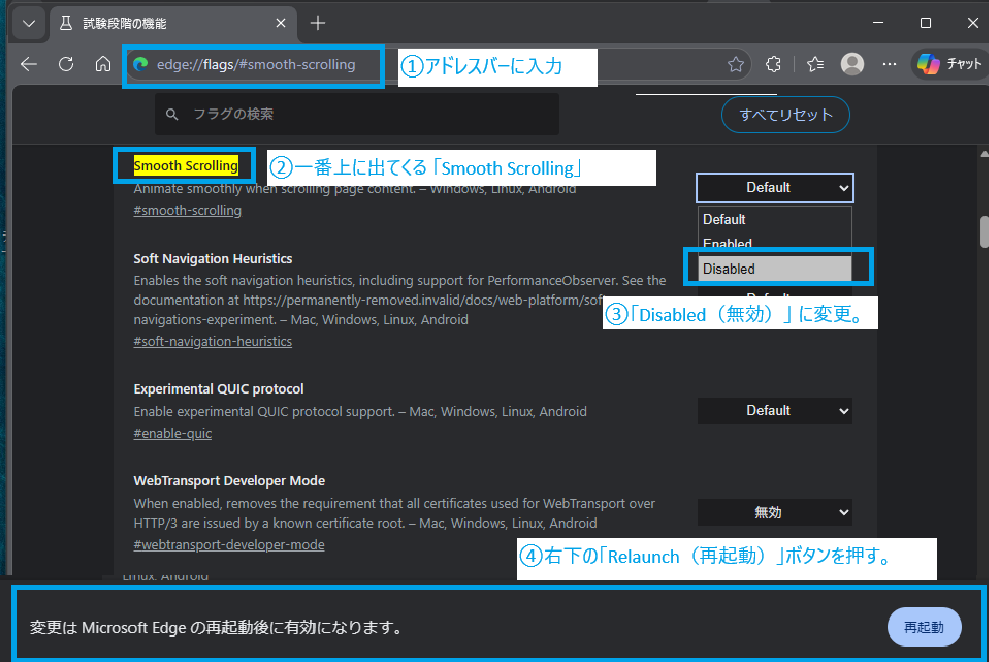Screen dimensions: 989x662
Task: Reload the page with the refresh icon
Action: click(66, 64)
